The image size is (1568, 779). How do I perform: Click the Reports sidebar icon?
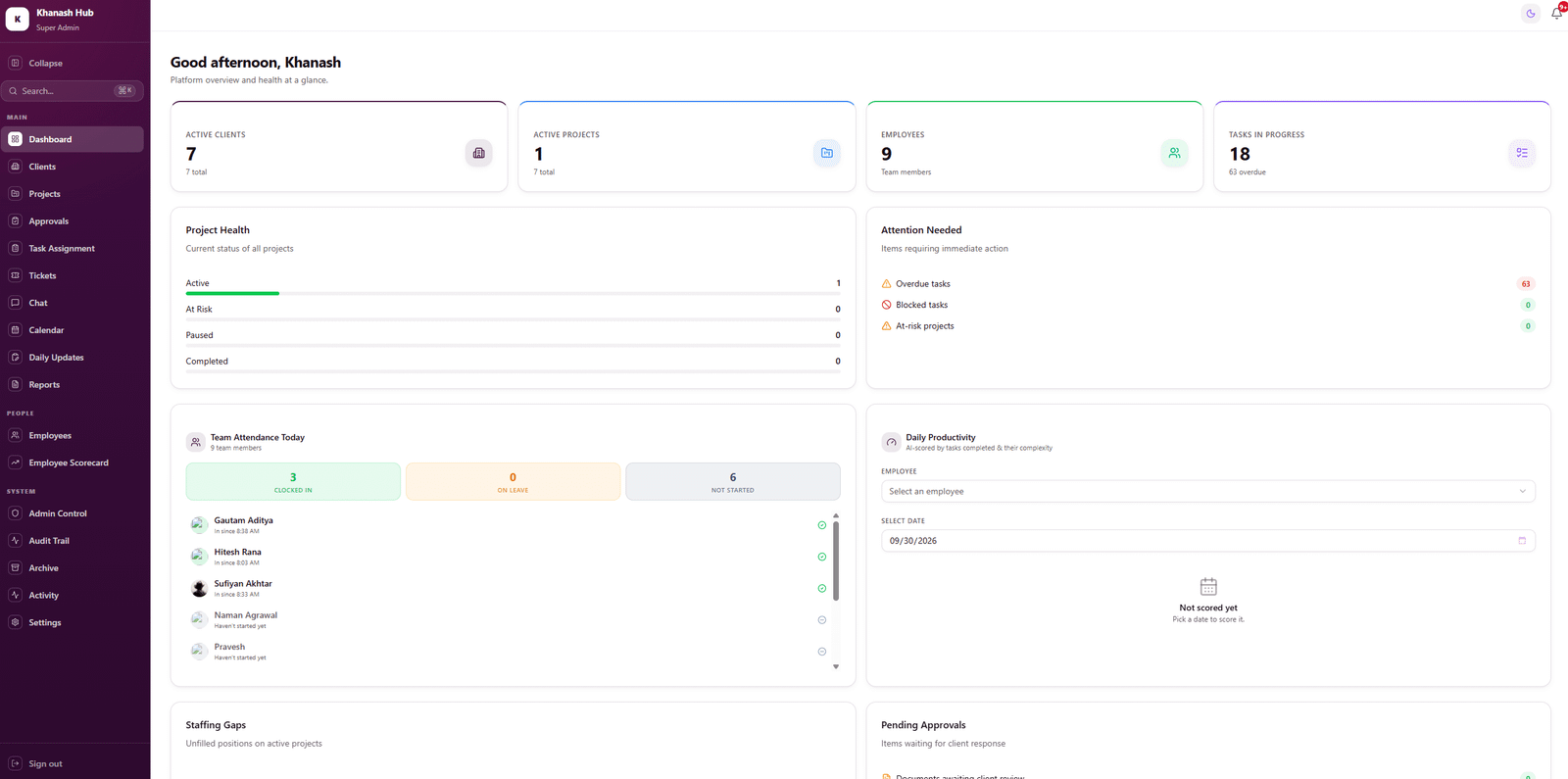(x=15, y=384)
